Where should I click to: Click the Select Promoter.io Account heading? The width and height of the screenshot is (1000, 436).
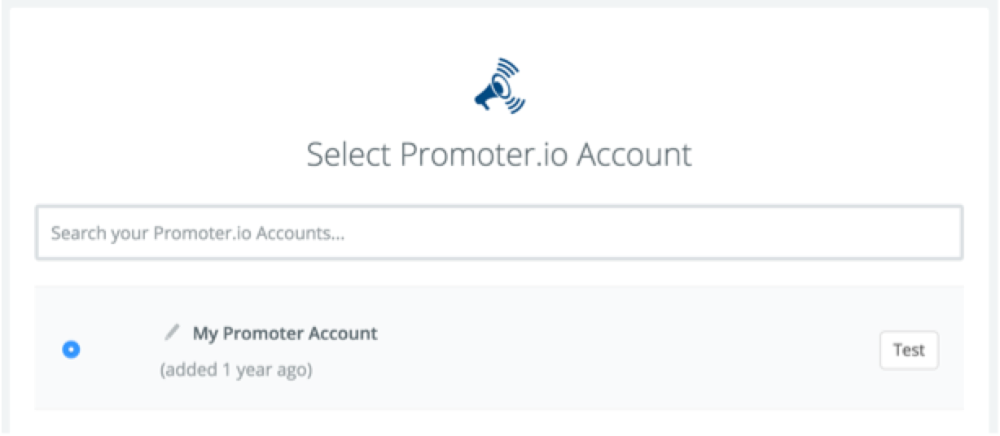499,155
